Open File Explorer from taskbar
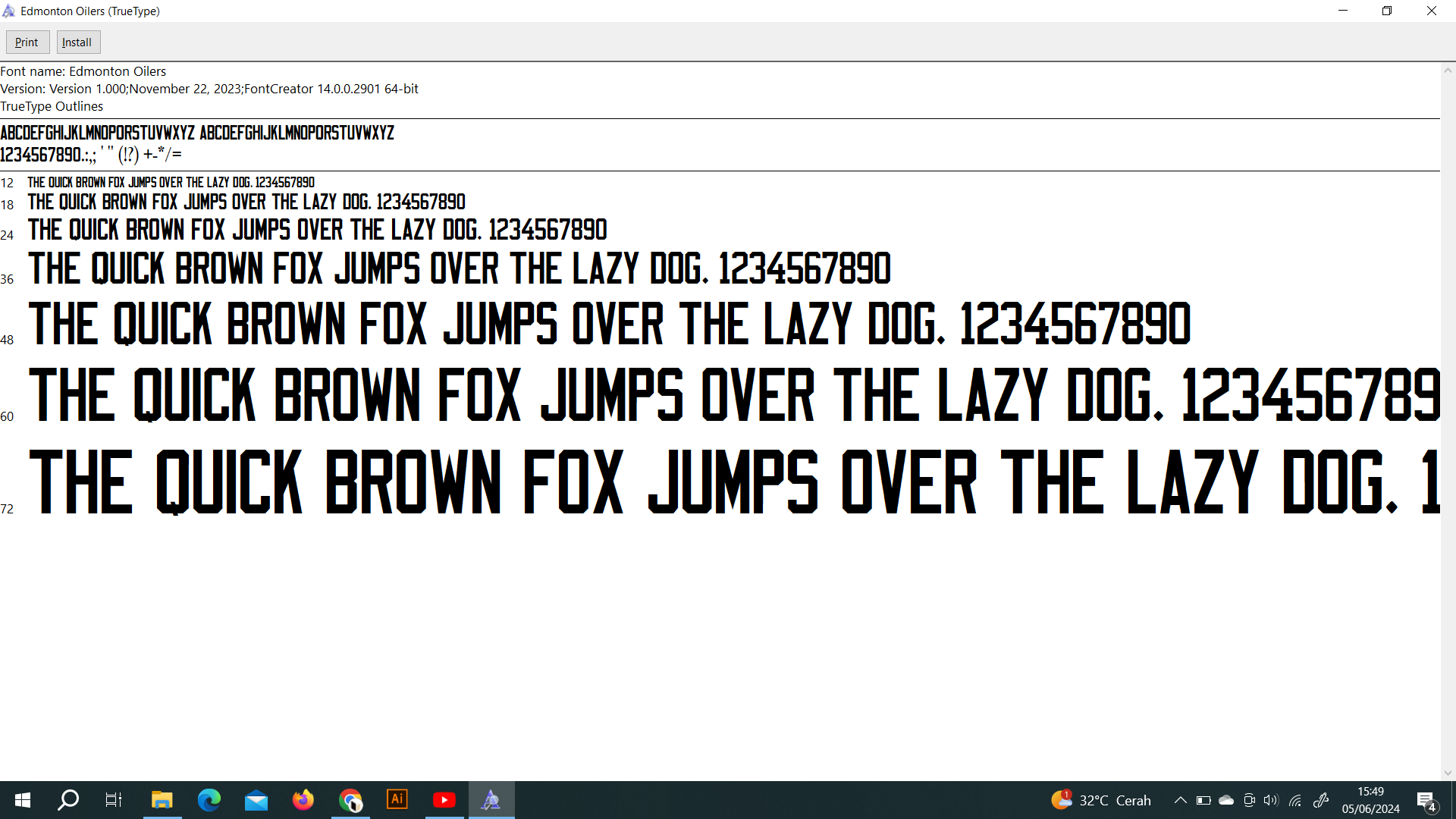This screenshot has height=819, width=1456. (x=162, y=800)
